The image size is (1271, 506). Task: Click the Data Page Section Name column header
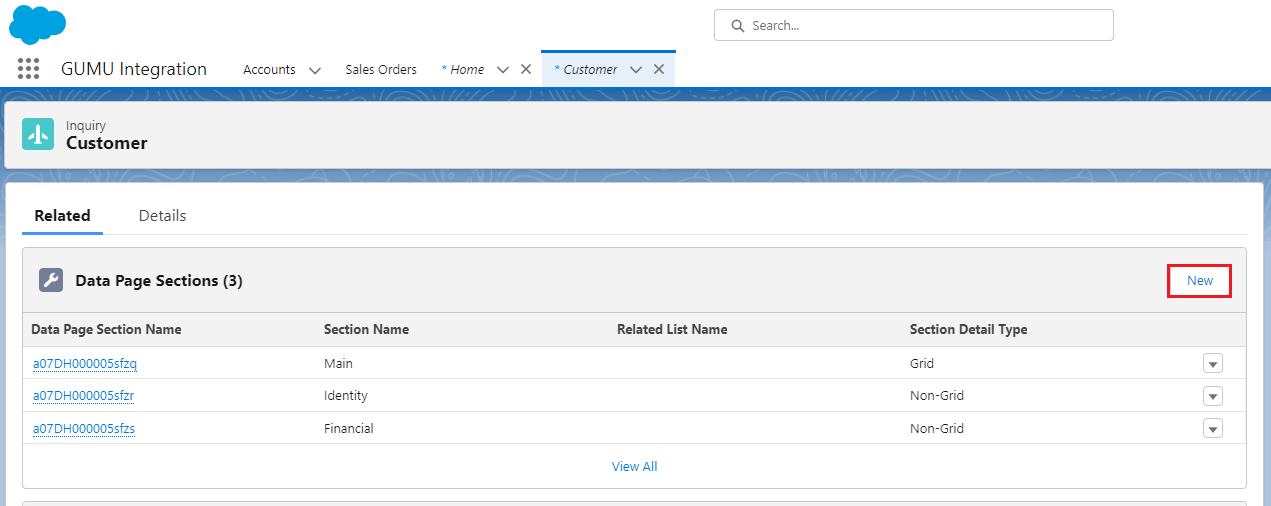[x=106, y=329]
